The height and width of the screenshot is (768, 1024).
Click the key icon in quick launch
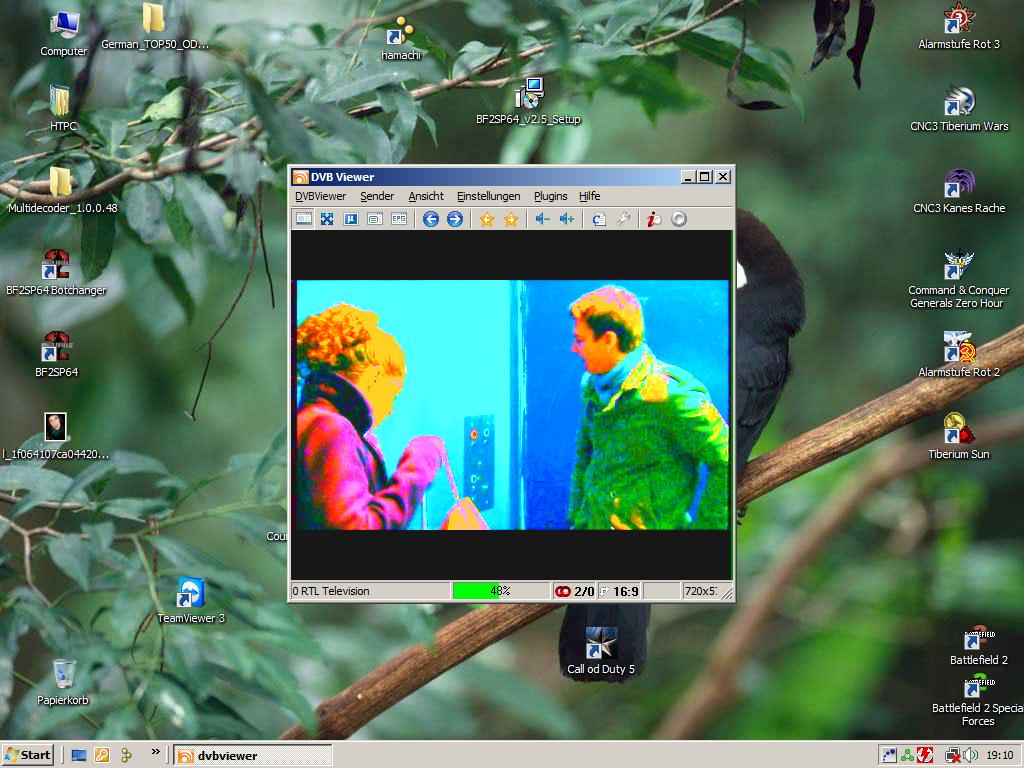tap(102, 756)
